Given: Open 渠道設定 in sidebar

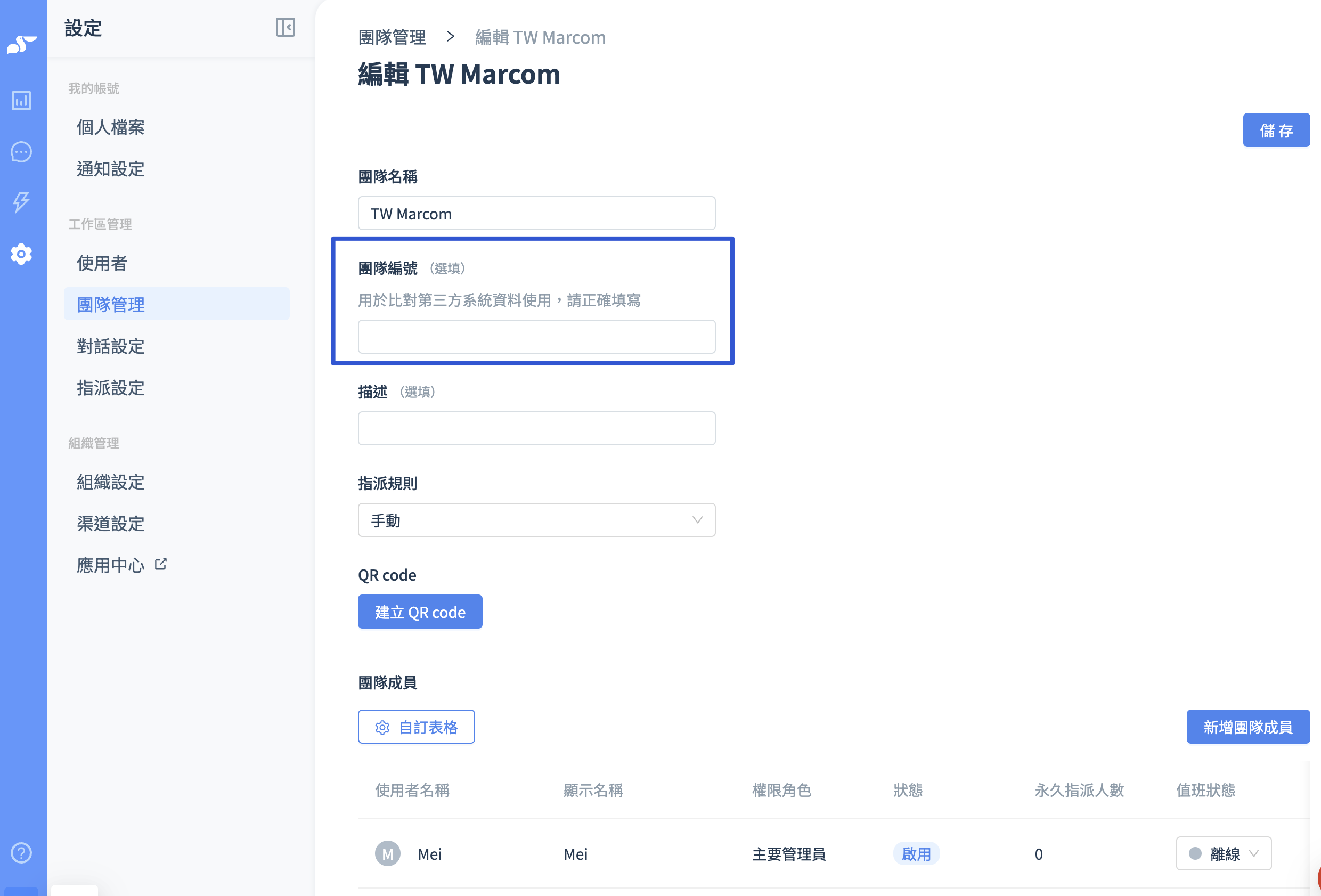Looking at the screenshot, I should pos(111,524).
